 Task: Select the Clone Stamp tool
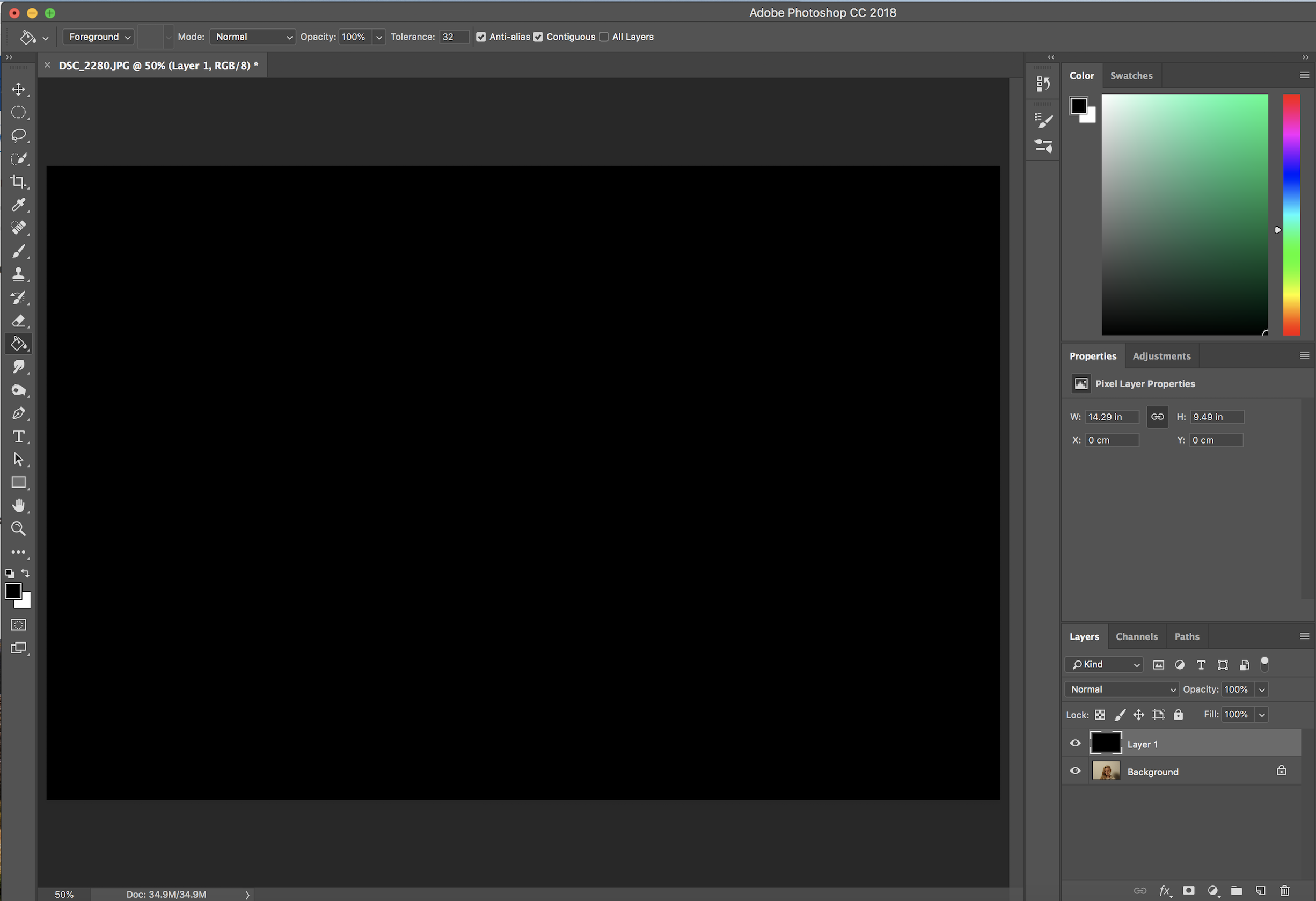18,274
